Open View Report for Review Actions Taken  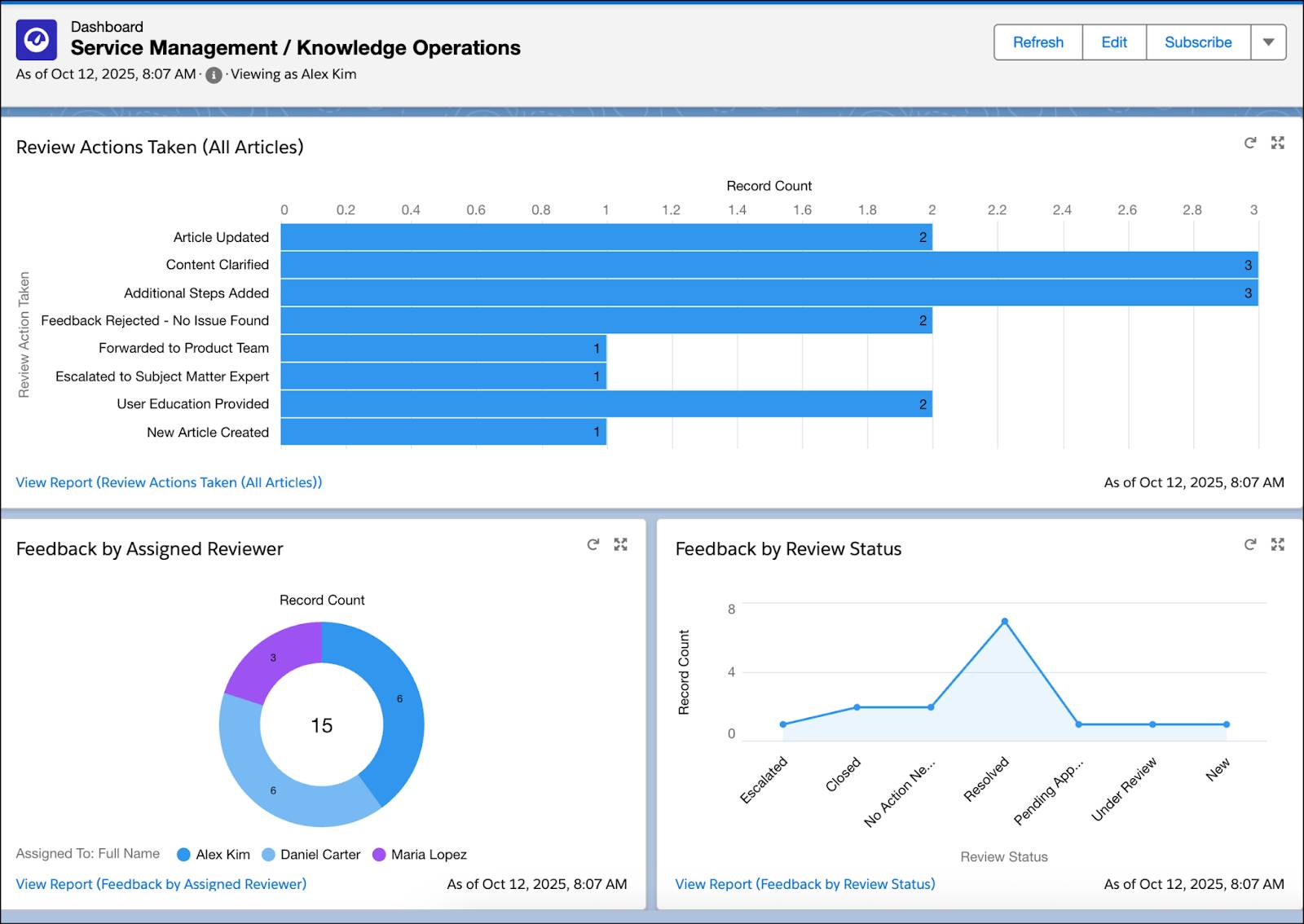coord(168,482)
